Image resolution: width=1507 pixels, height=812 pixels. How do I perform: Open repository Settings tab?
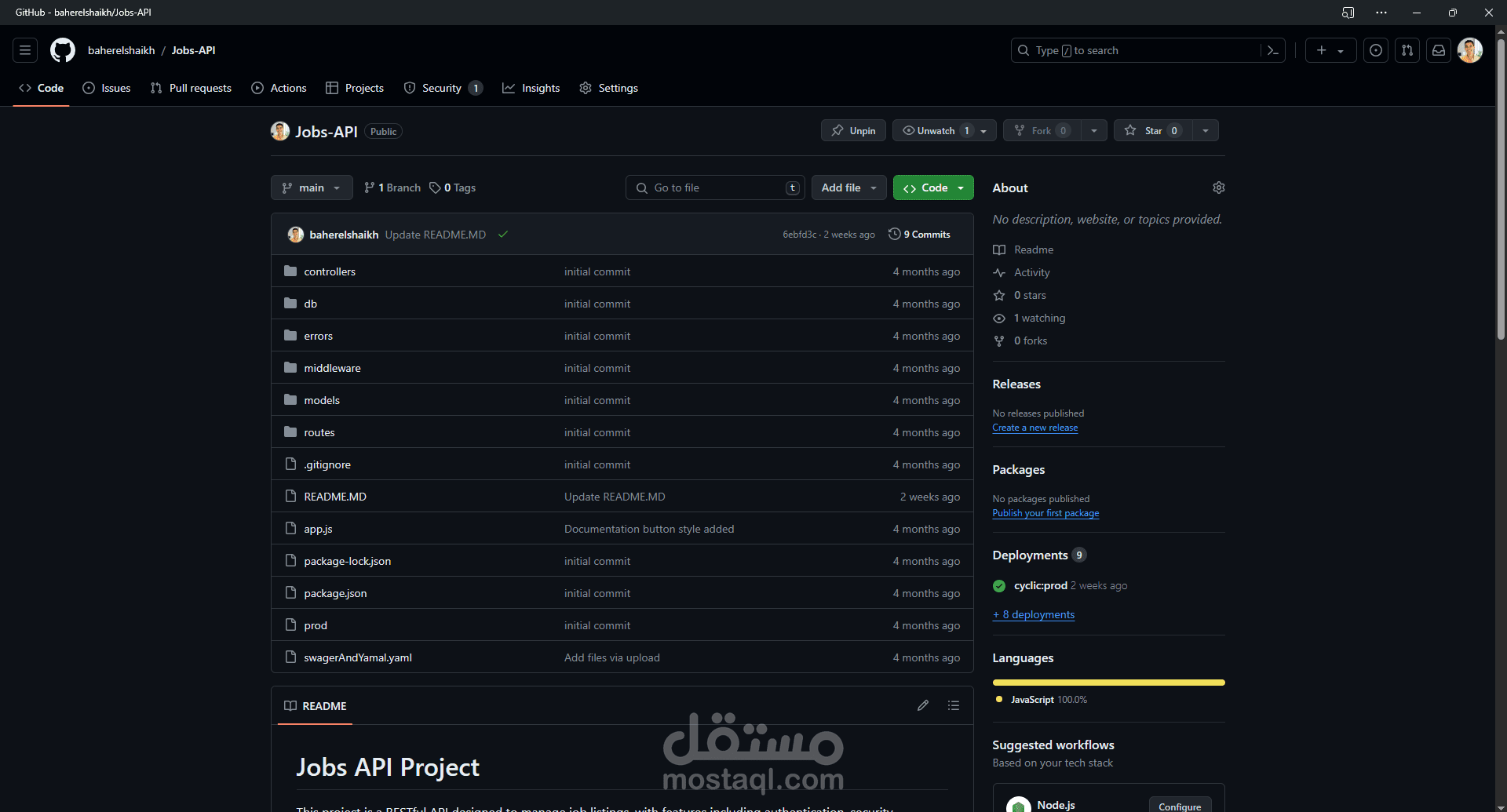608,88
